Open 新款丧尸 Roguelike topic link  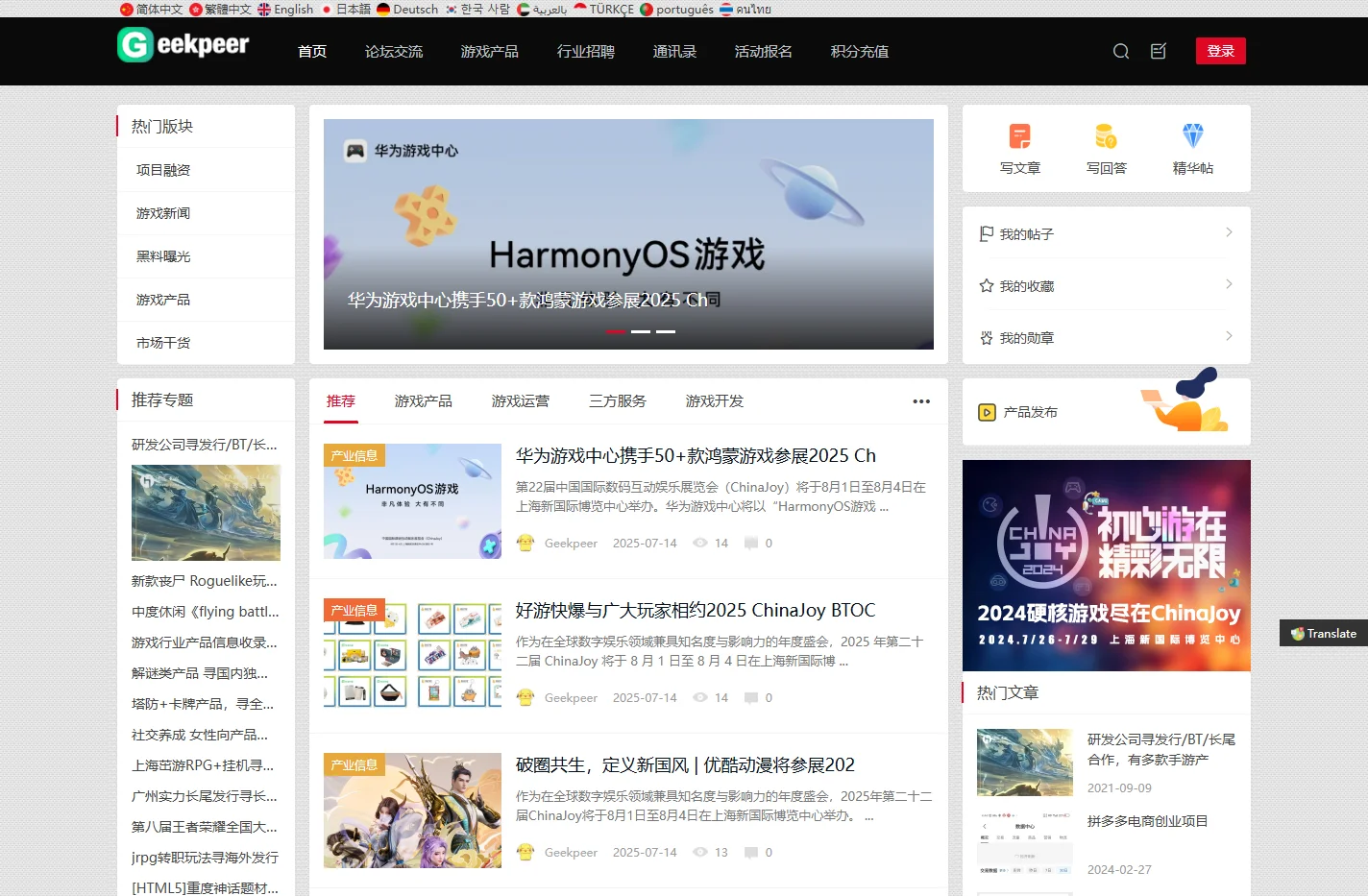tap(205, 581)
